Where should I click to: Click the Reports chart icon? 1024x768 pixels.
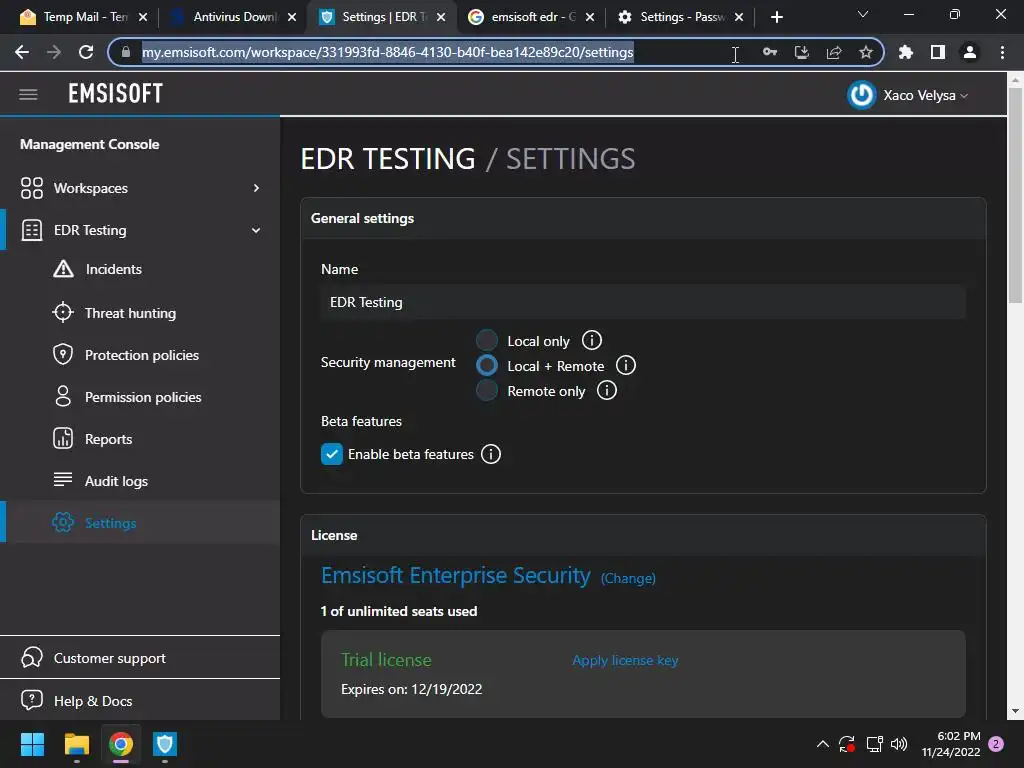[63, 438]
